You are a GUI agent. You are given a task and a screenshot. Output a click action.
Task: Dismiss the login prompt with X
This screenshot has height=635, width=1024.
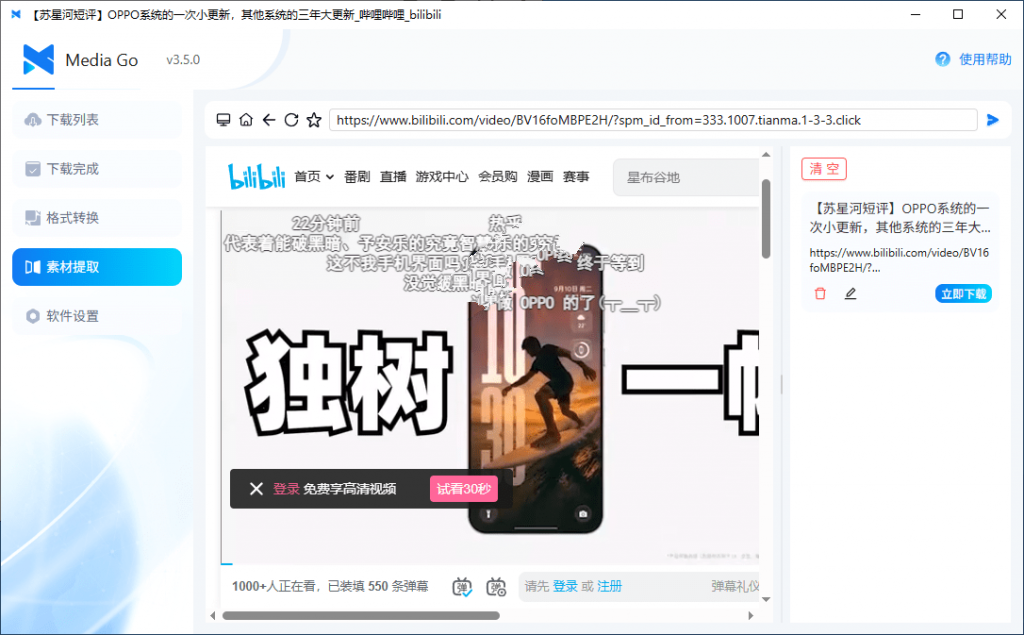click(256, 489)
